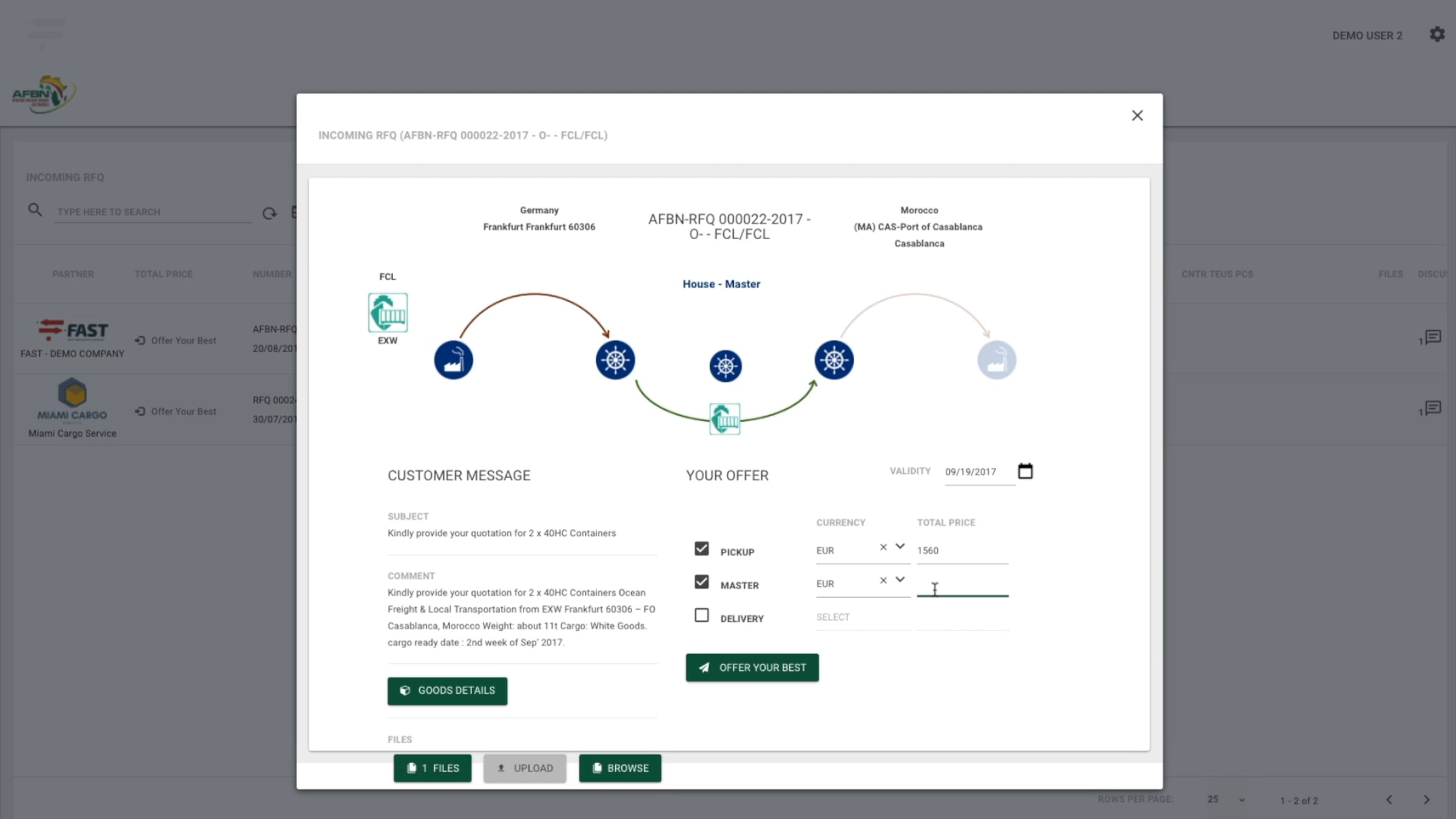1456x819 pixels.
Task: Enable the Delivery checkbox
Action: click(x=701, y=615)
